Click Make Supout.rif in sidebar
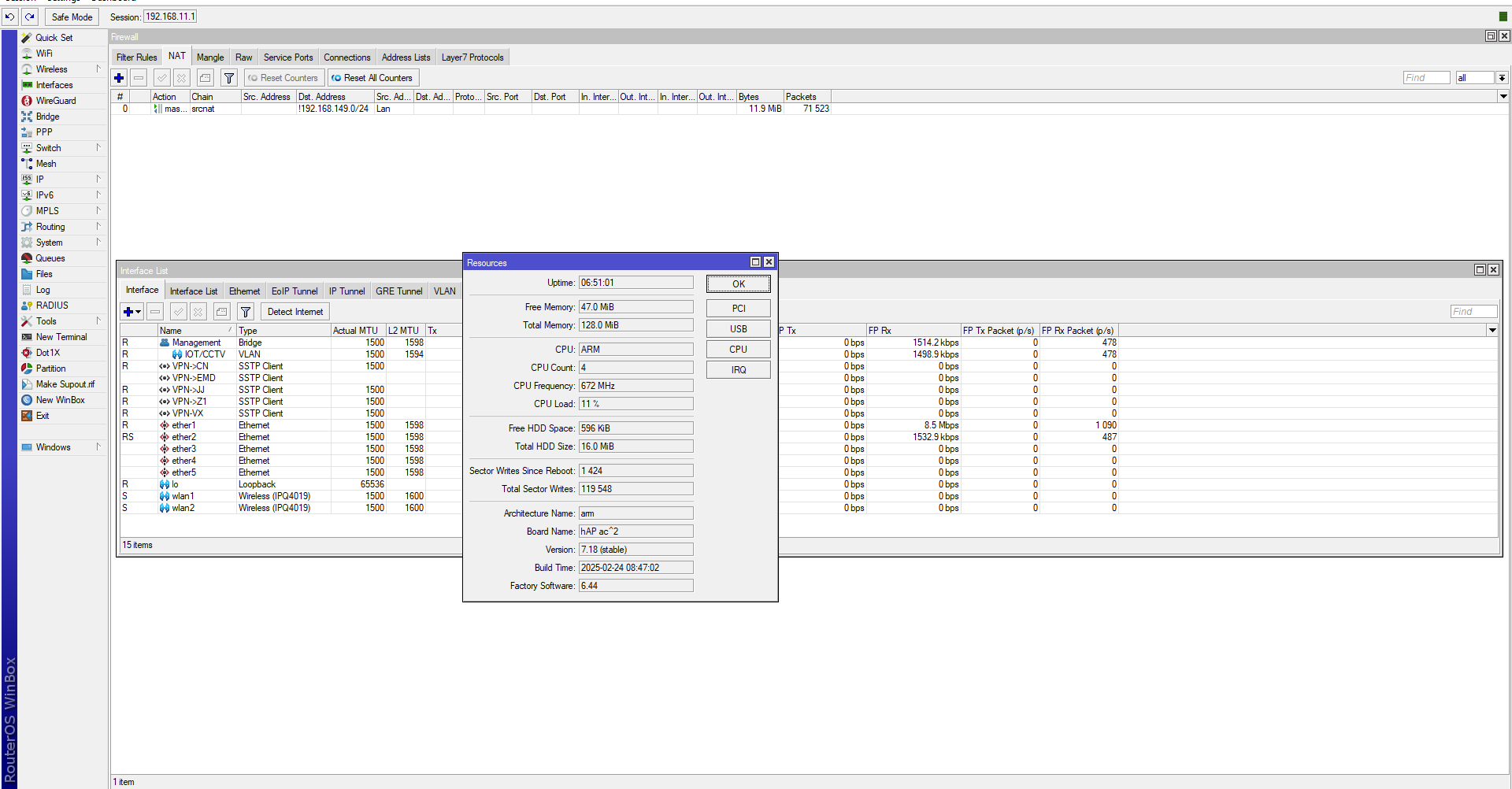Screen dimensions: 1512x789 tap(65, 384)
